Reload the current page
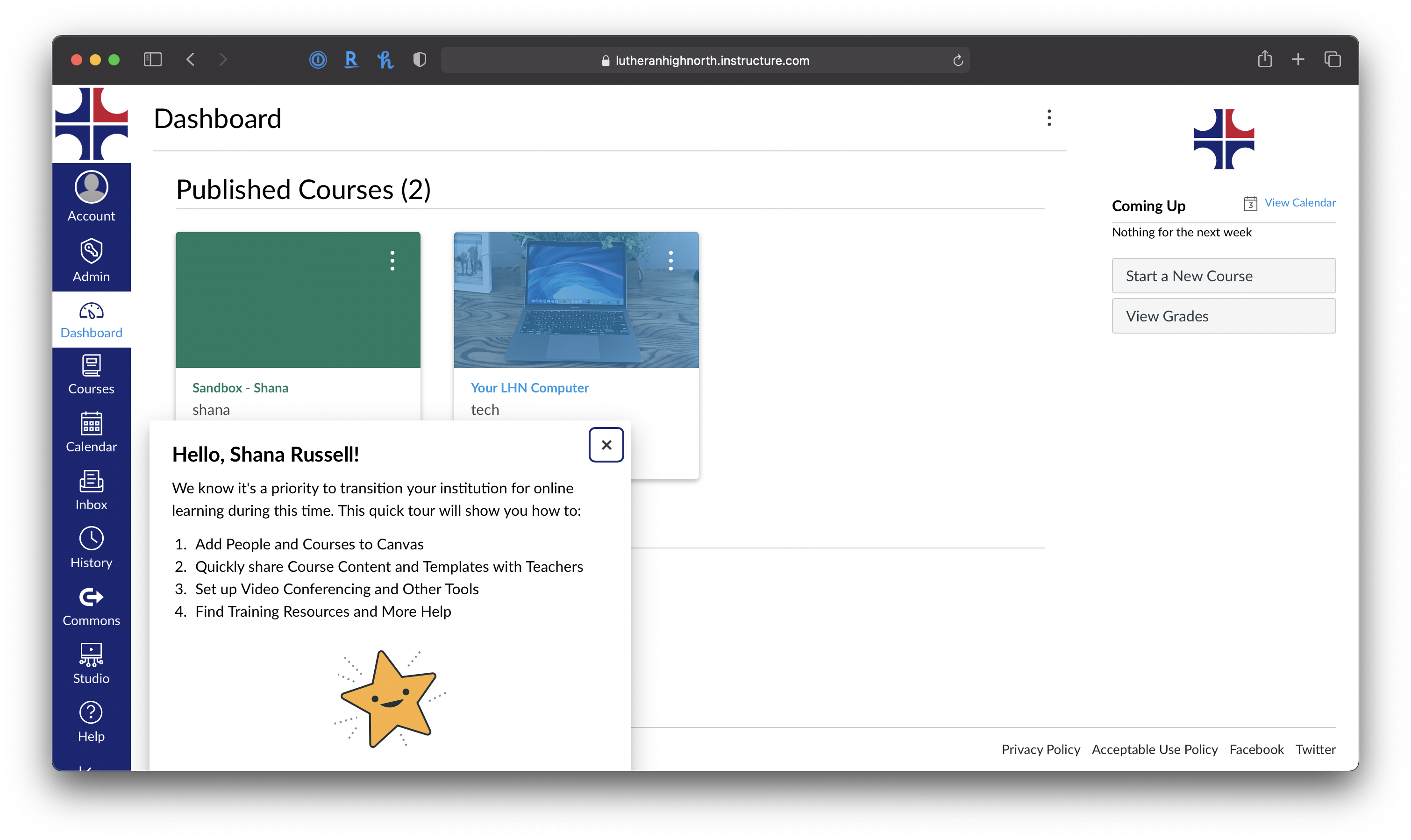 [x=958, y=60]
